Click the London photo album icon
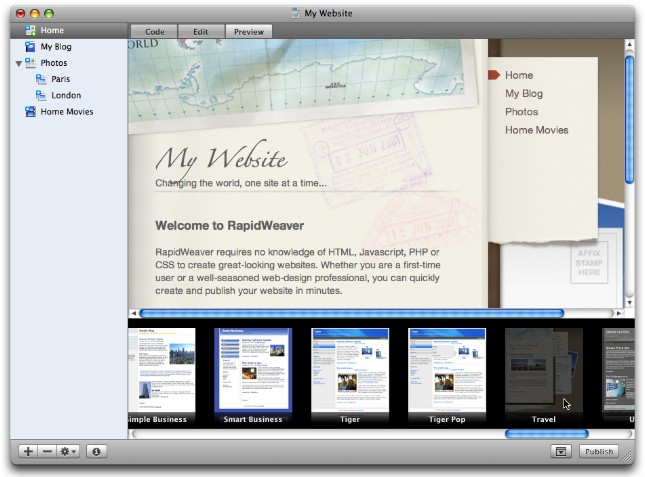Screen dimensions: 645x477 41,95
